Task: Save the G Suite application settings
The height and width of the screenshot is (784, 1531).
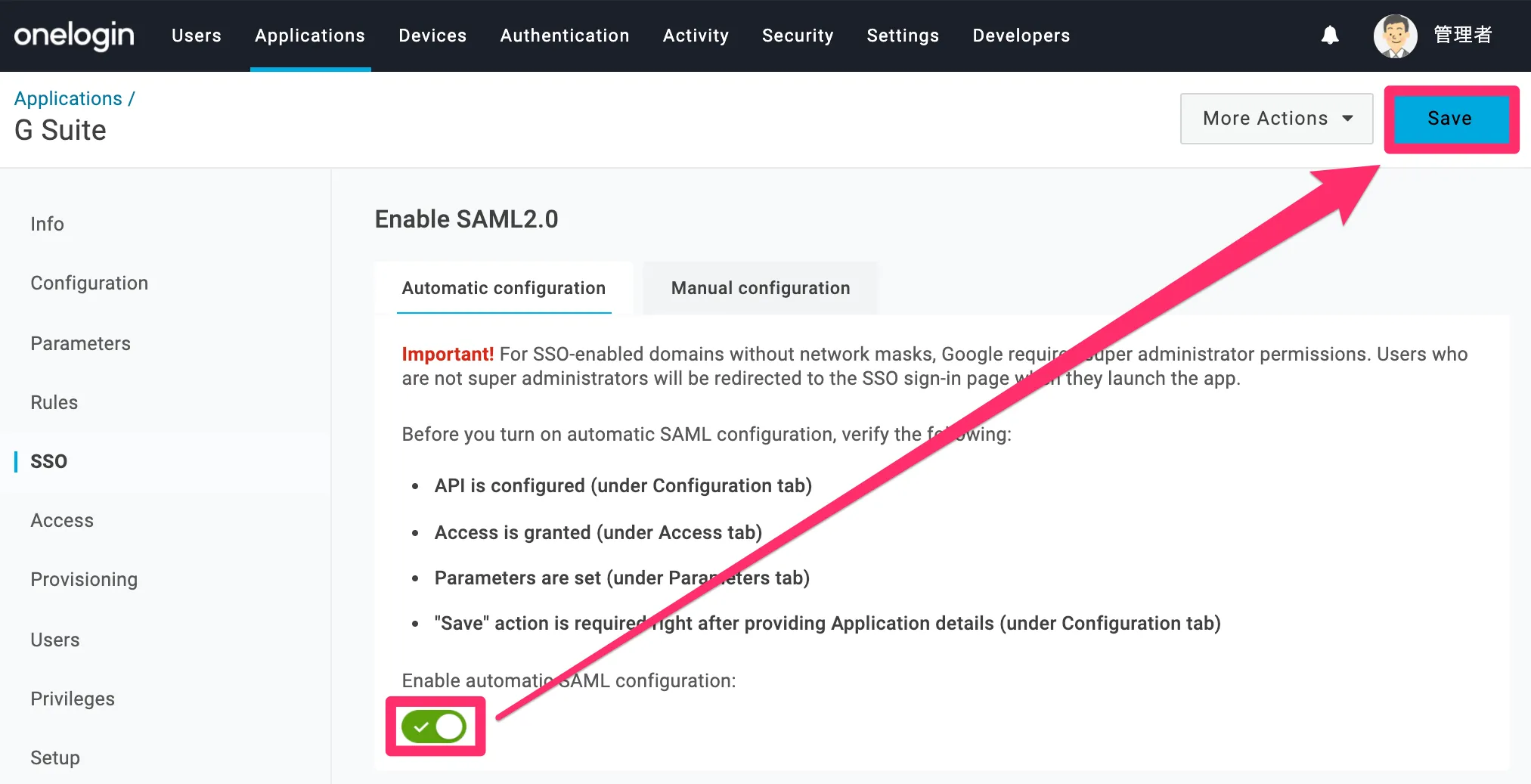Action: coord(1449,119)
